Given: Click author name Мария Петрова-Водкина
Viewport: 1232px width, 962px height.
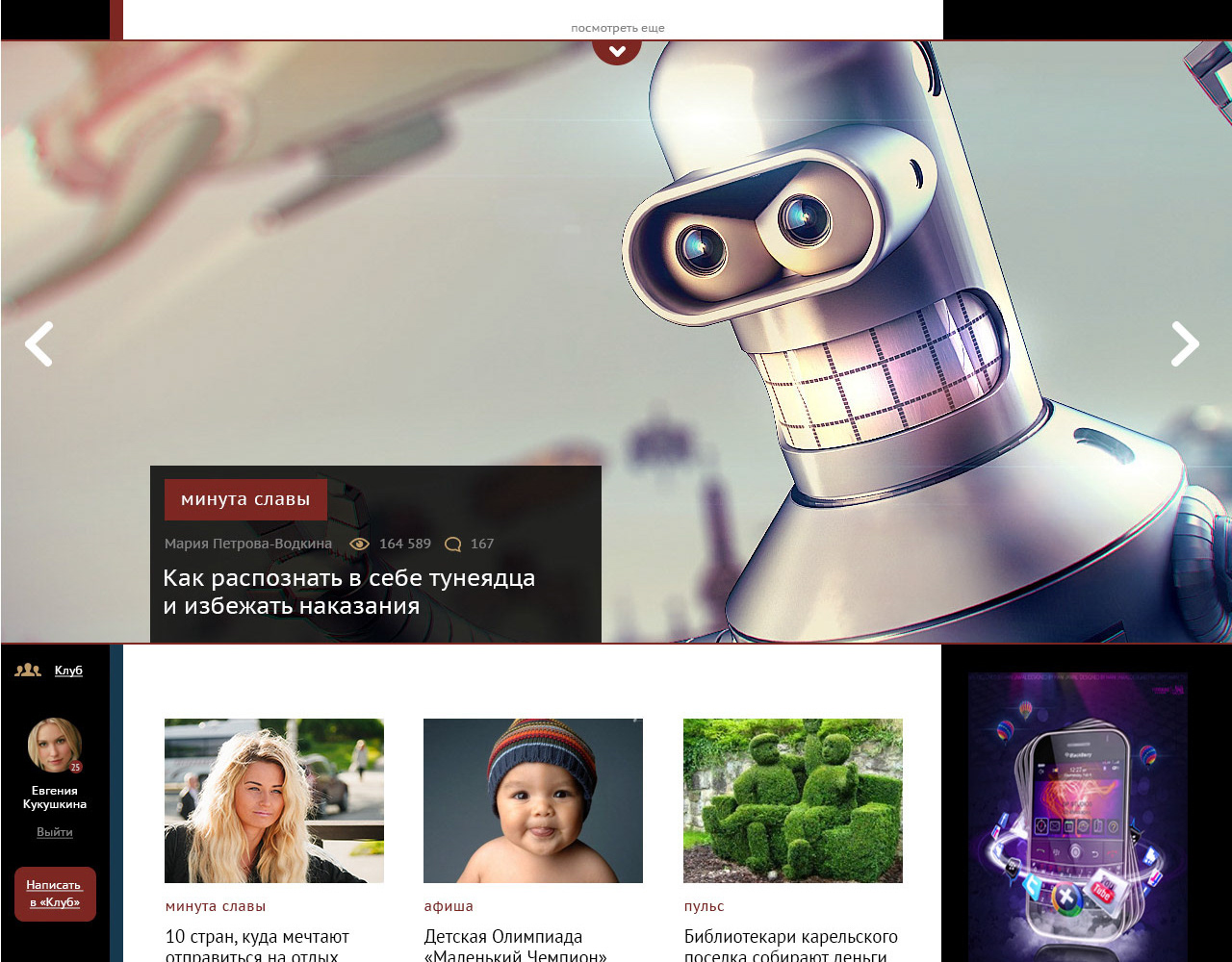Looking at the screenshot, I should tap(248, 544).
